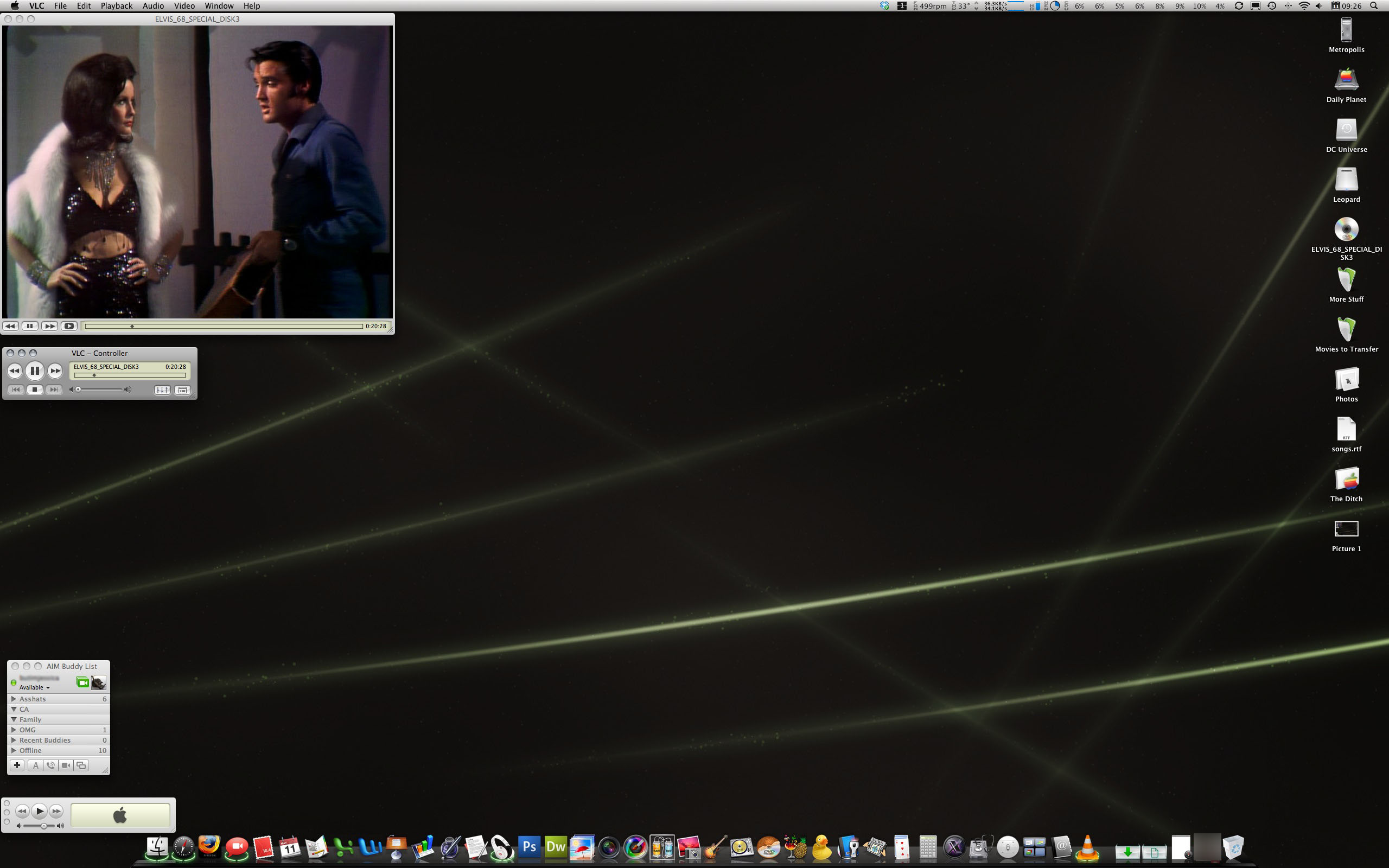
Task: Click Wi-Fi status in menu bar
Action: tap(1303, 6)
